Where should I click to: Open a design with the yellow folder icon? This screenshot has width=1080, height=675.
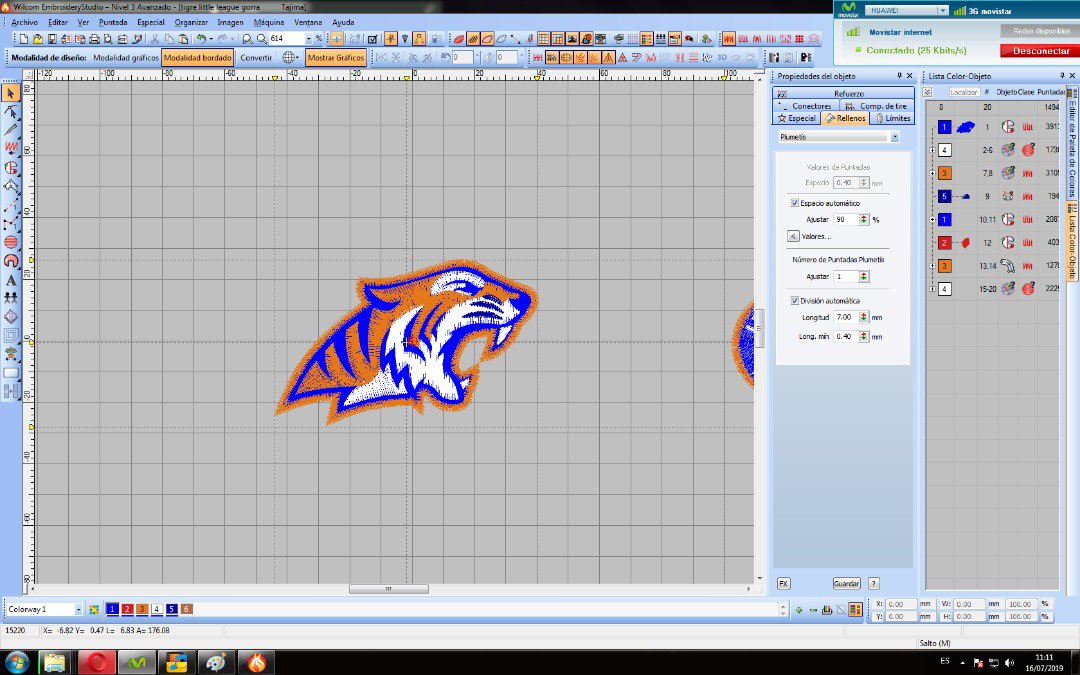tap(38, 39)
